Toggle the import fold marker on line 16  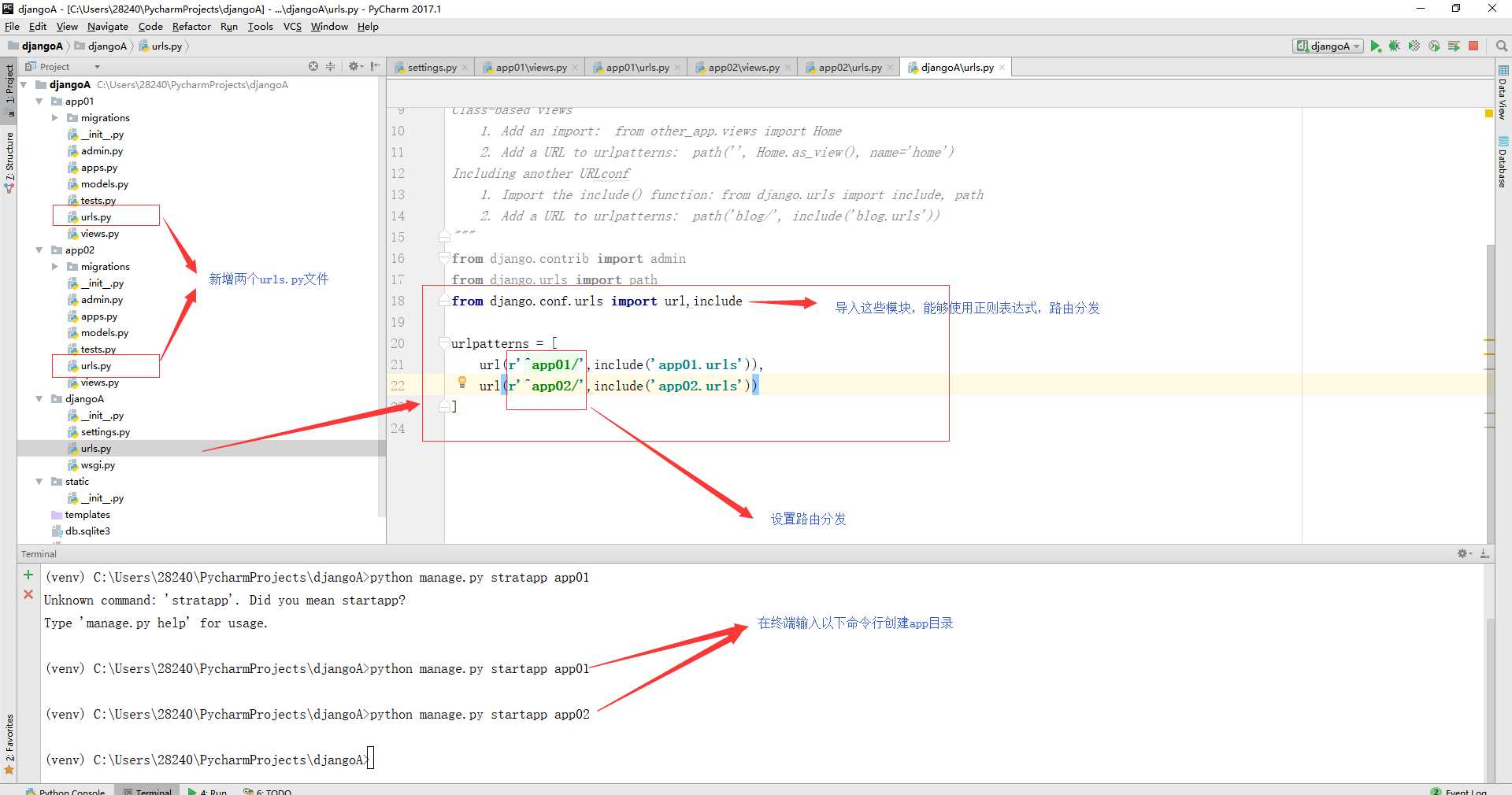444,257
